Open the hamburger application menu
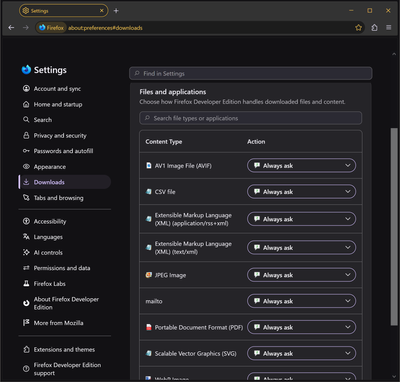Image resolution: width=400 pixels, height=382 pixels. click(x=389, y=28)
